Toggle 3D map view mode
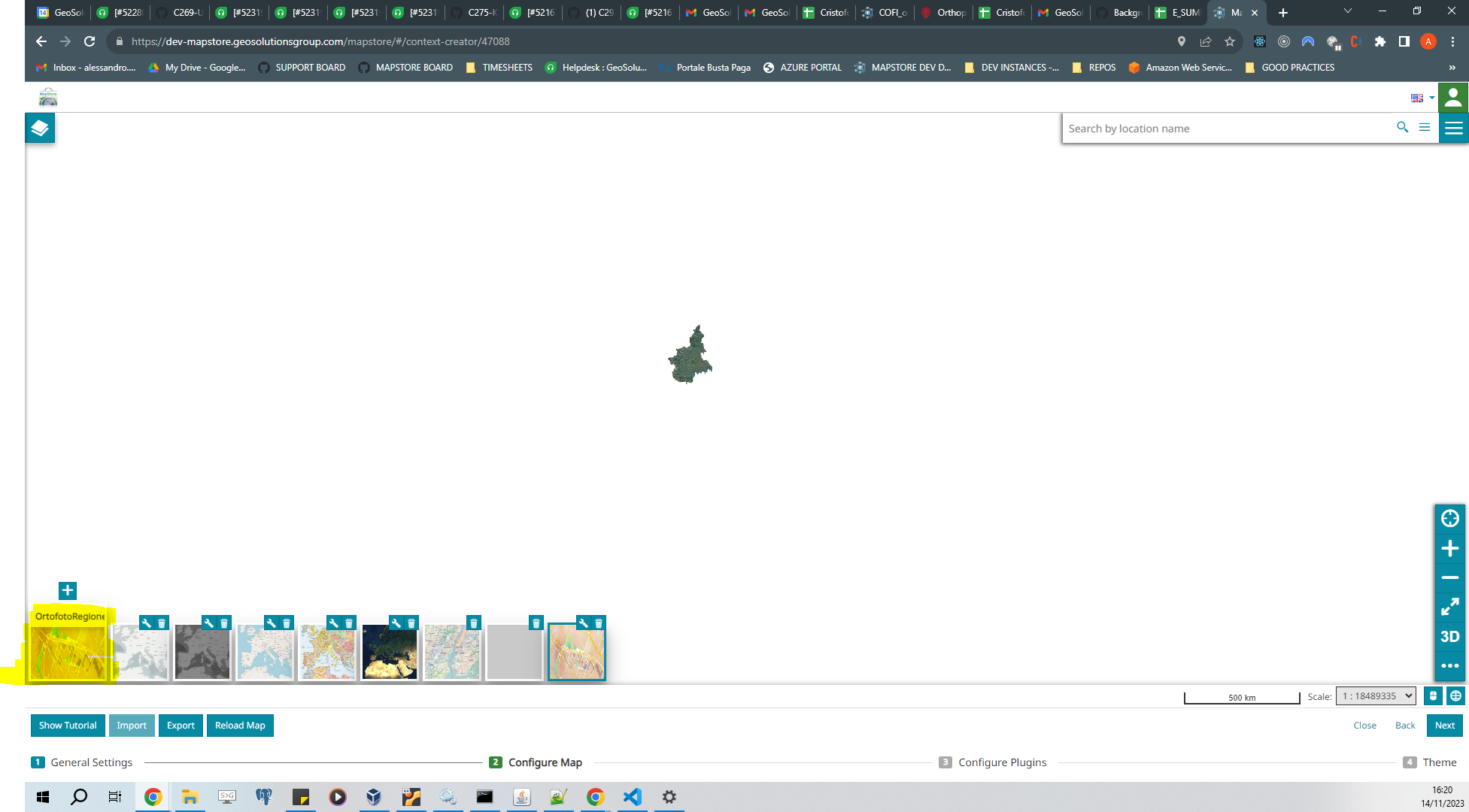The width and height of the screenshot is (1469, 812). point(1450,636)
